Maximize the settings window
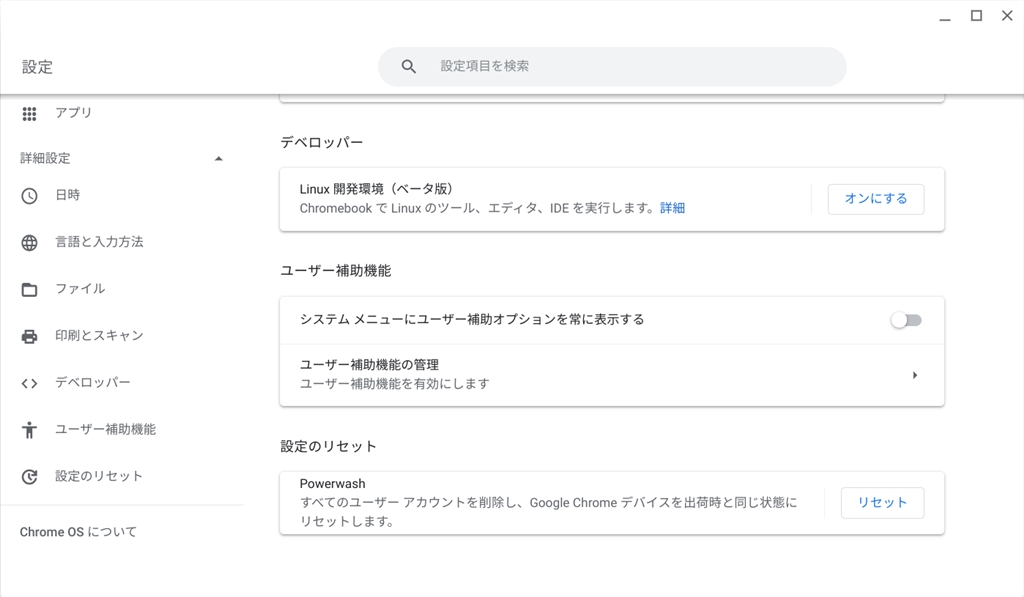The width and height of the screenshot is (1024, 597). point(976,16)
